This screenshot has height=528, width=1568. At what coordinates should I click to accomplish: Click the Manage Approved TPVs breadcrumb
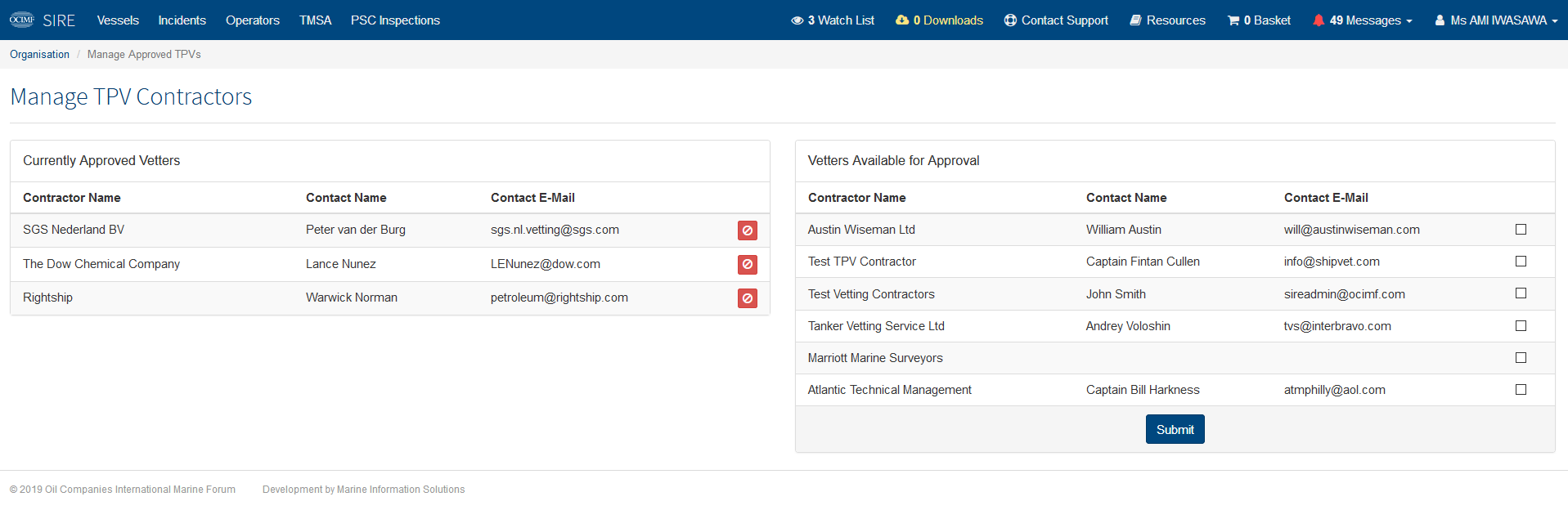[x=144, y=54]
